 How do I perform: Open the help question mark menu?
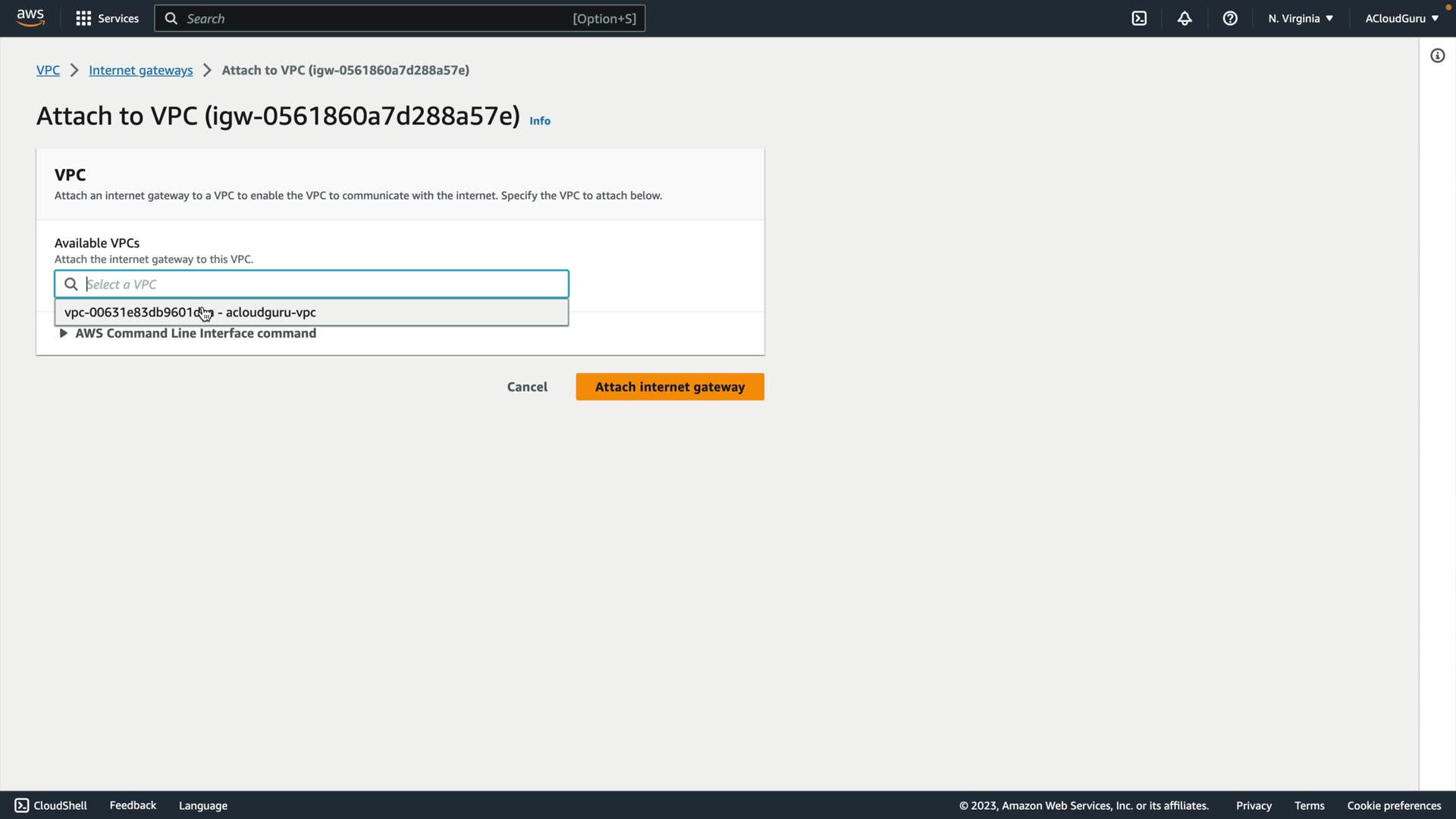pyautogui.click(x=1230, y=18)
